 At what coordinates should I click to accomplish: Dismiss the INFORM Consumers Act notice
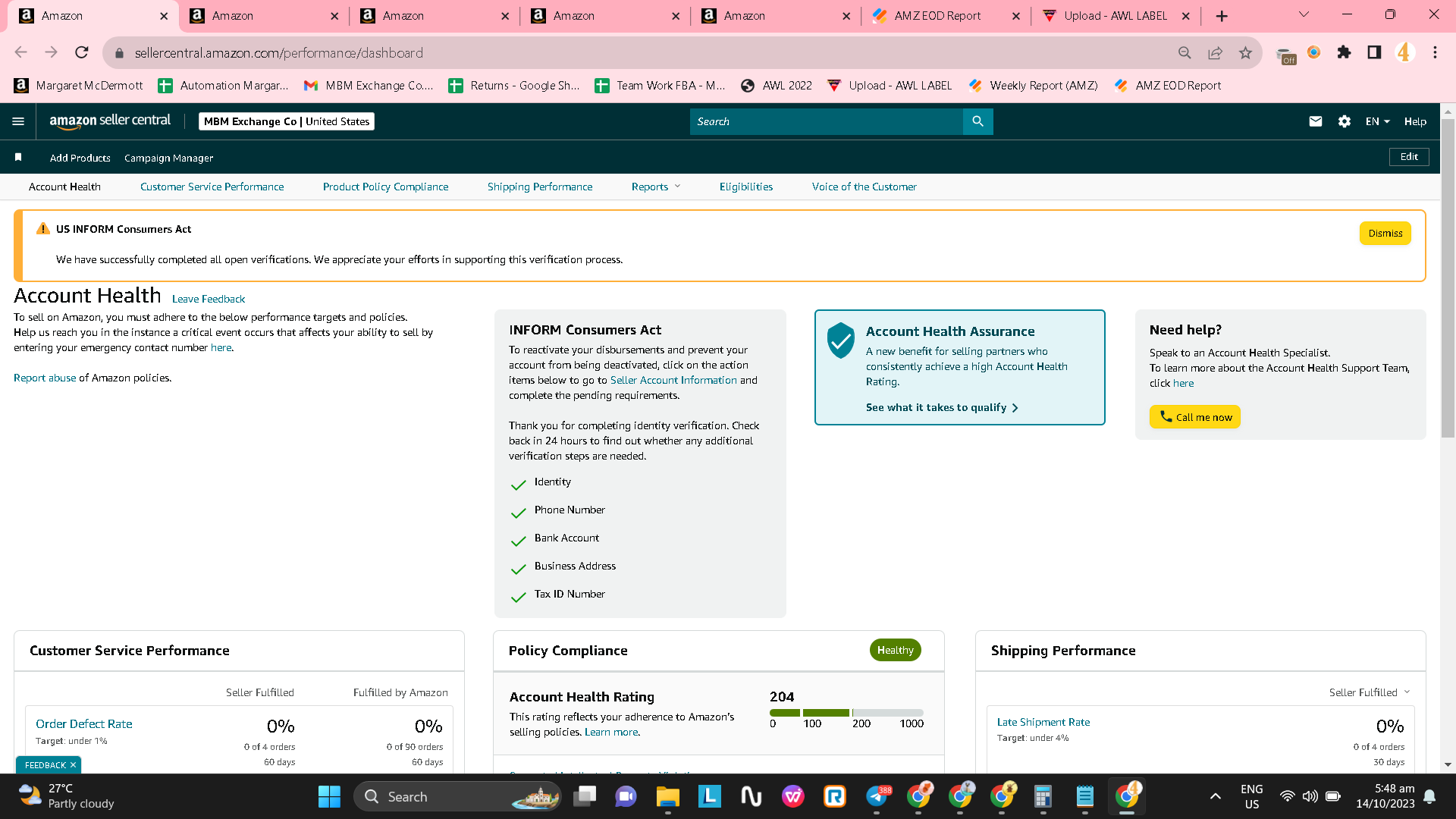1385,234
